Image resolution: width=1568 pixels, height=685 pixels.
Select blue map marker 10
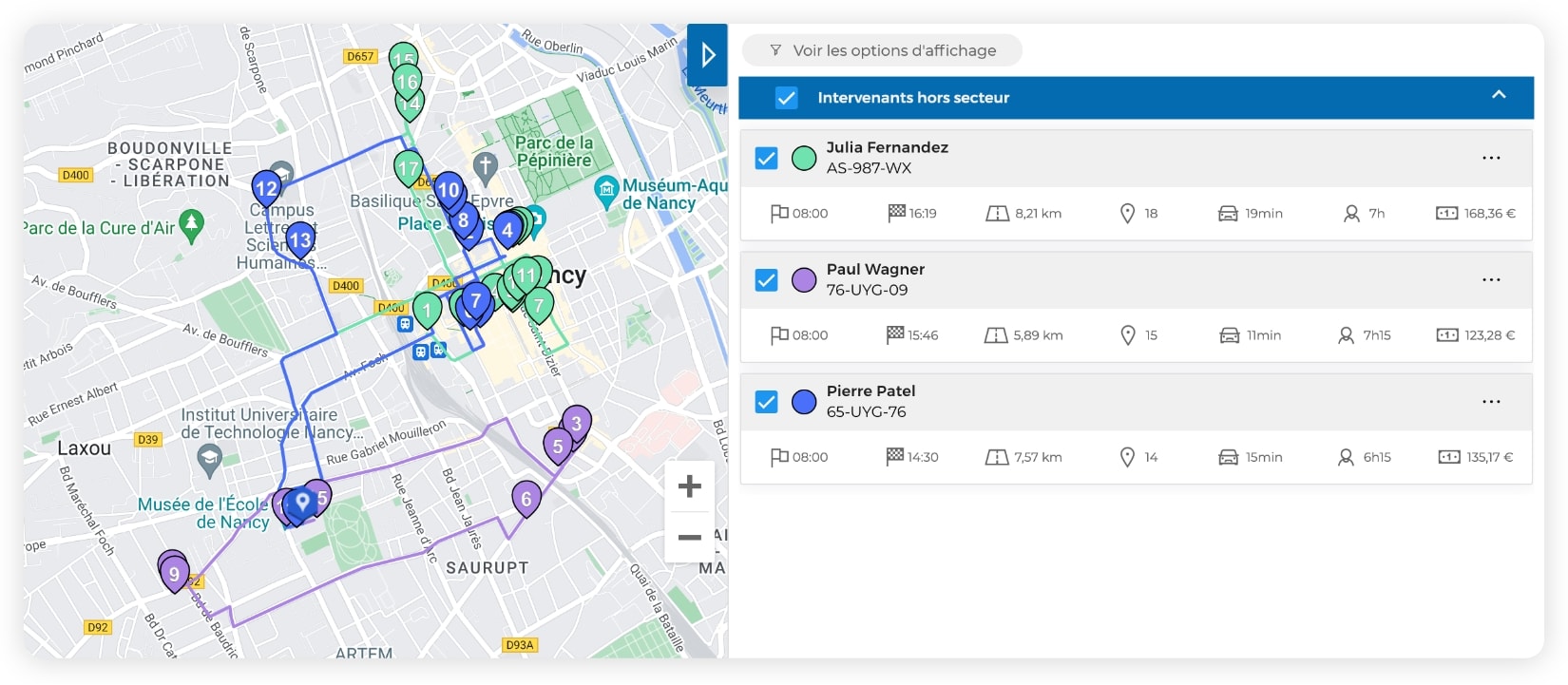point(449,190)
